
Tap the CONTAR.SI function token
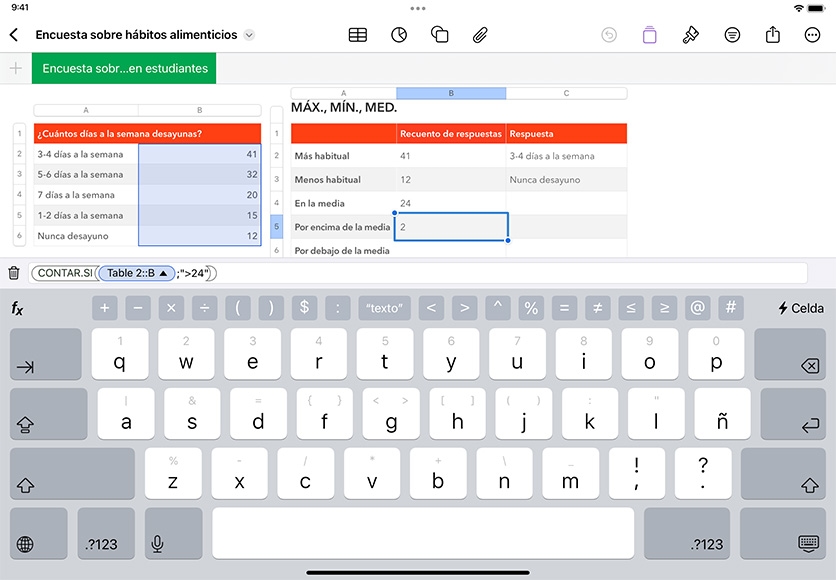(x=65, y=273)
